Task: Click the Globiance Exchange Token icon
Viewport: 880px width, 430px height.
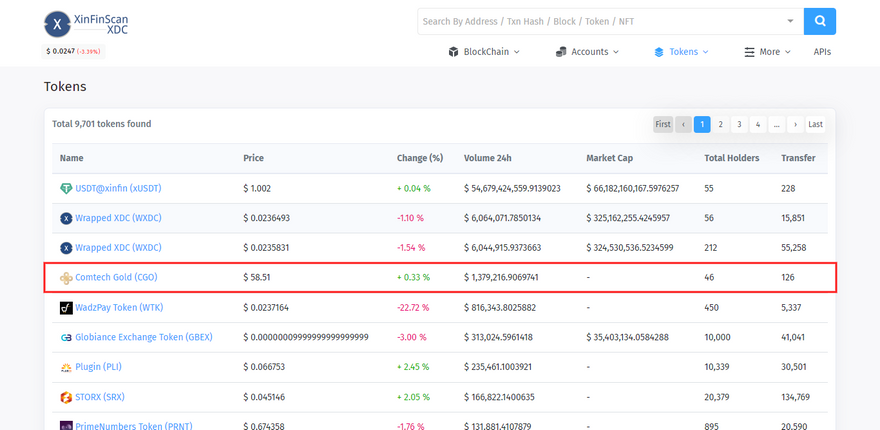Action: pyautogui.click(x=66, y=338)
